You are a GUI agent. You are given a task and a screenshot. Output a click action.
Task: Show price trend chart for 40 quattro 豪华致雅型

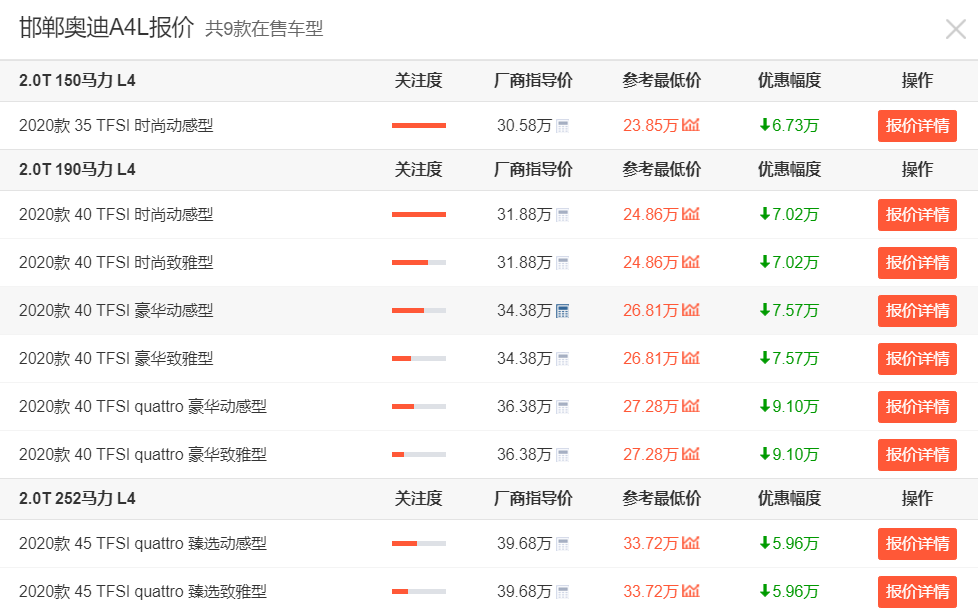click(x=690, y=454)
